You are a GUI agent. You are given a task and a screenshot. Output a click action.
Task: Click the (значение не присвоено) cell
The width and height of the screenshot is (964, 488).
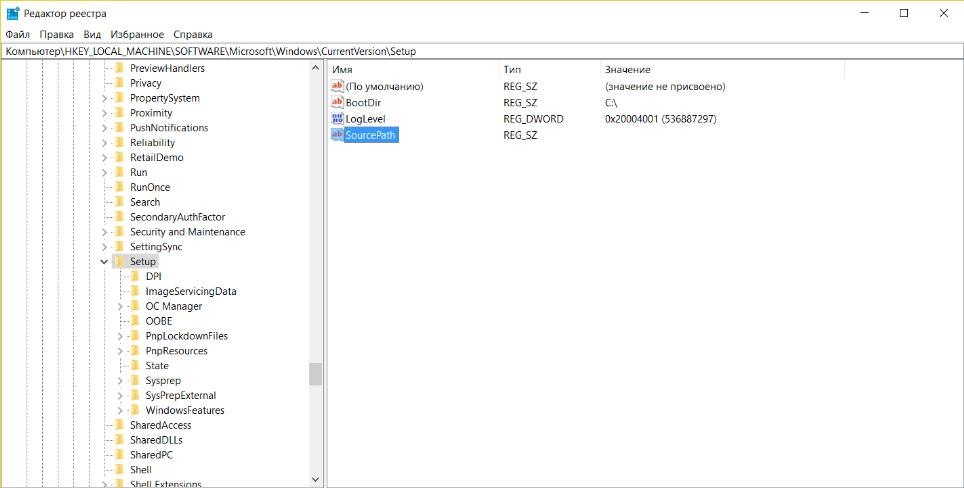[665, 86]
